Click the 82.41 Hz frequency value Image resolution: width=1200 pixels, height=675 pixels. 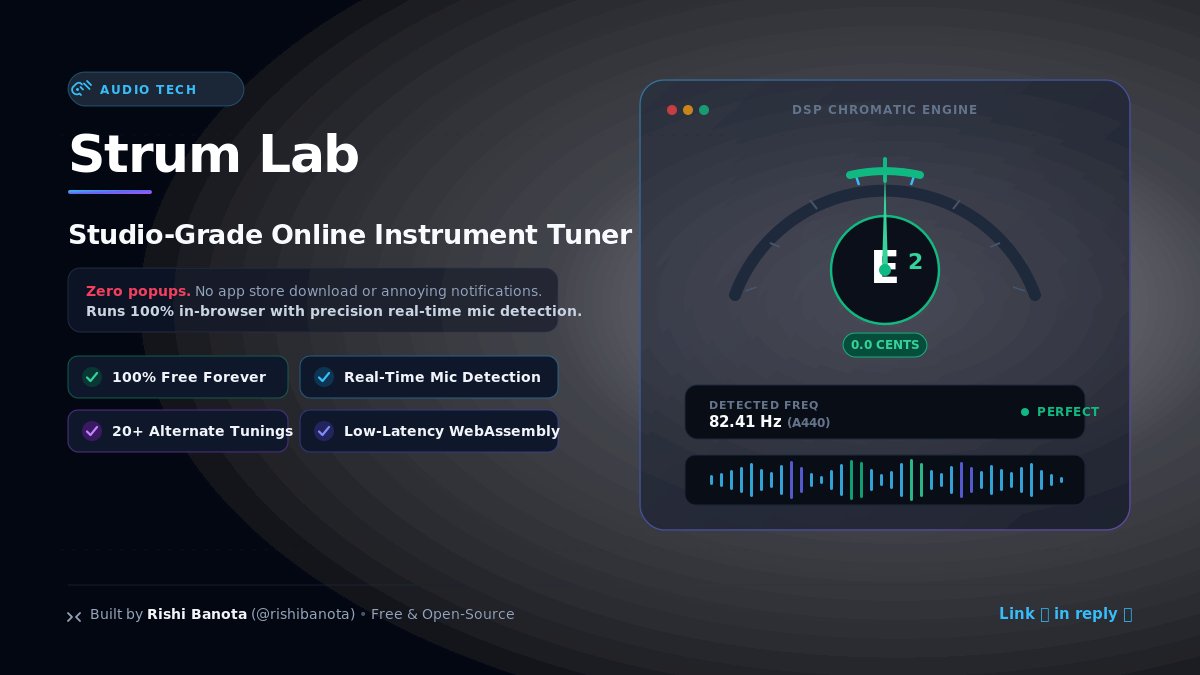(x=745, y=422)
